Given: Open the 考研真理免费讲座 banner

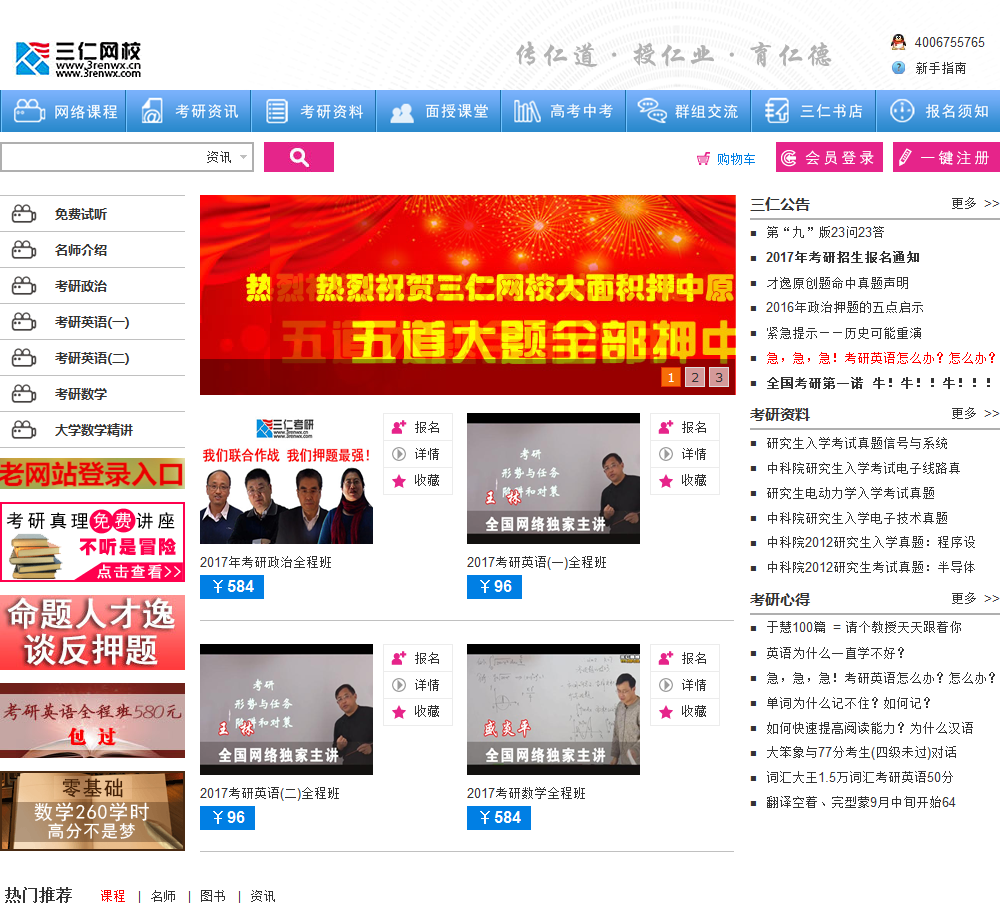Looking at the screenshot, I should point(92,542).
